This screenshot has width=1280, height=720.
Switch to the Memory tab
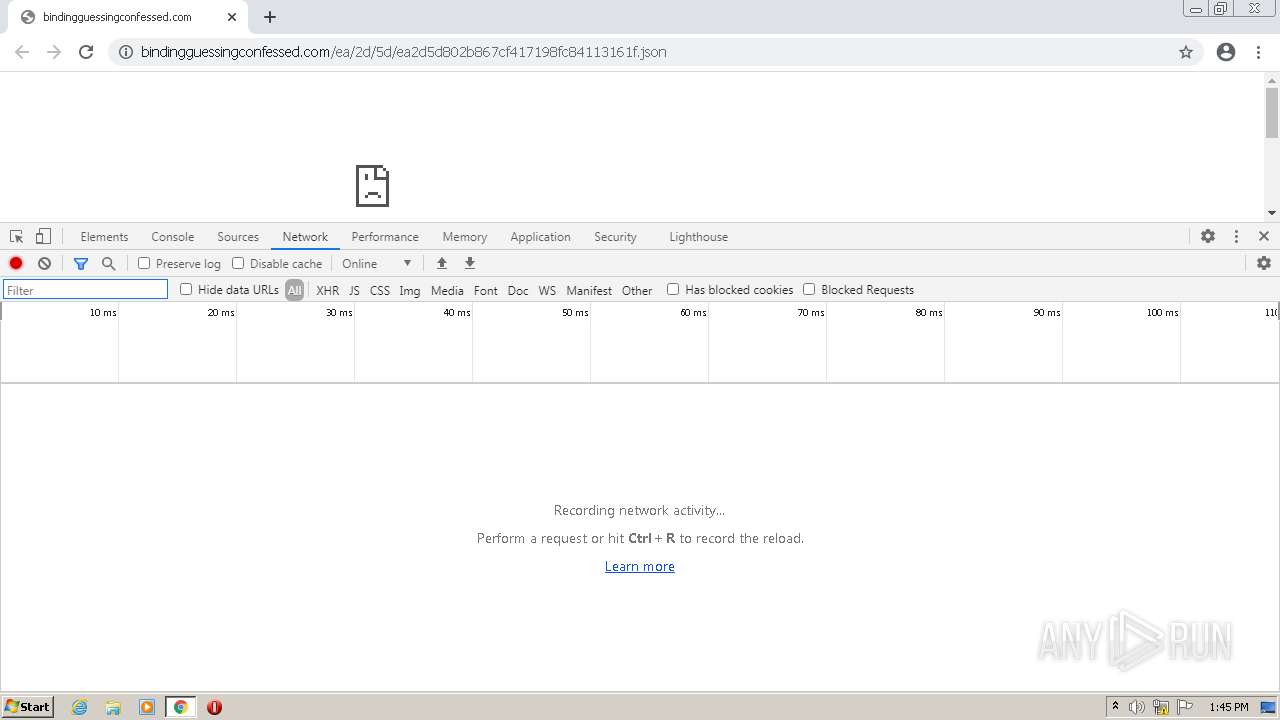(x=465, y=237)
